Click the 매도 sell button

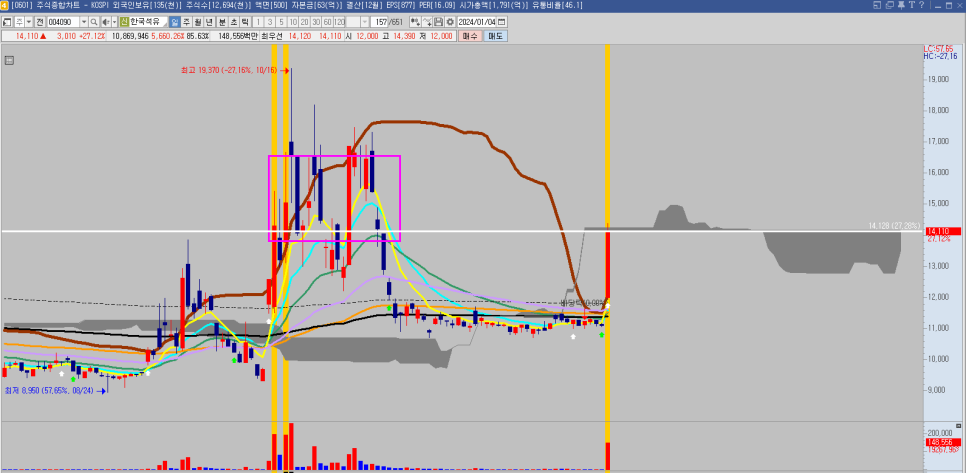point(495,36)
